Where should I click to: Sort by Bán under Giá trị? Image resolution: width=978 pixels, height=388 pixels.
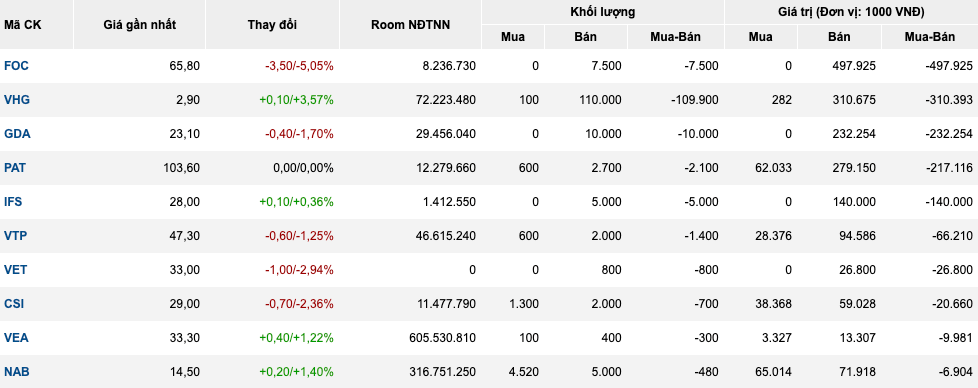840,37
